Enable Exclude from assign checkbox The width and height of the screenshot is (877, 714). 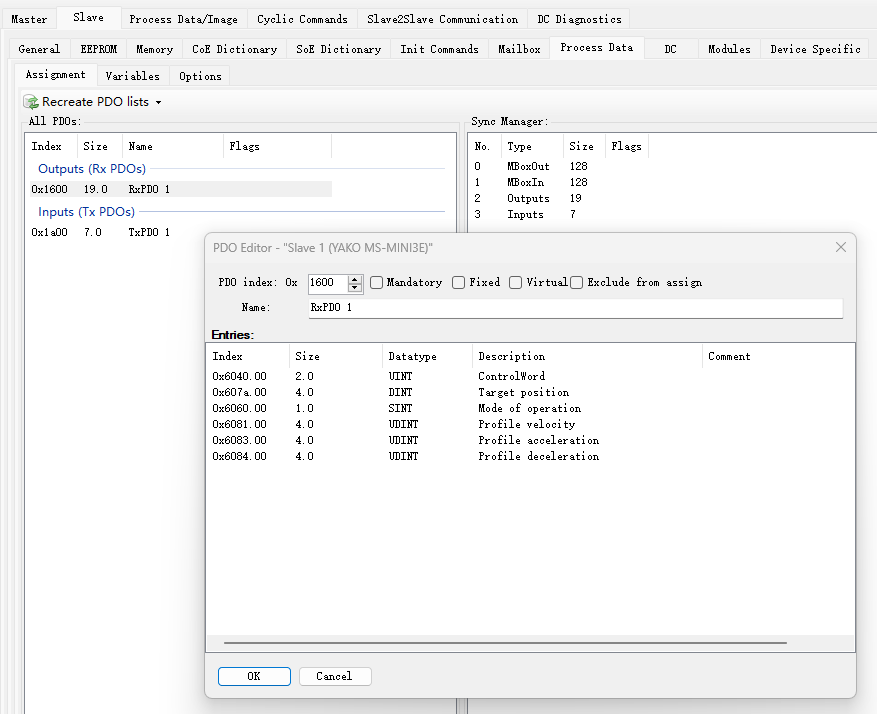coord(577,283)
